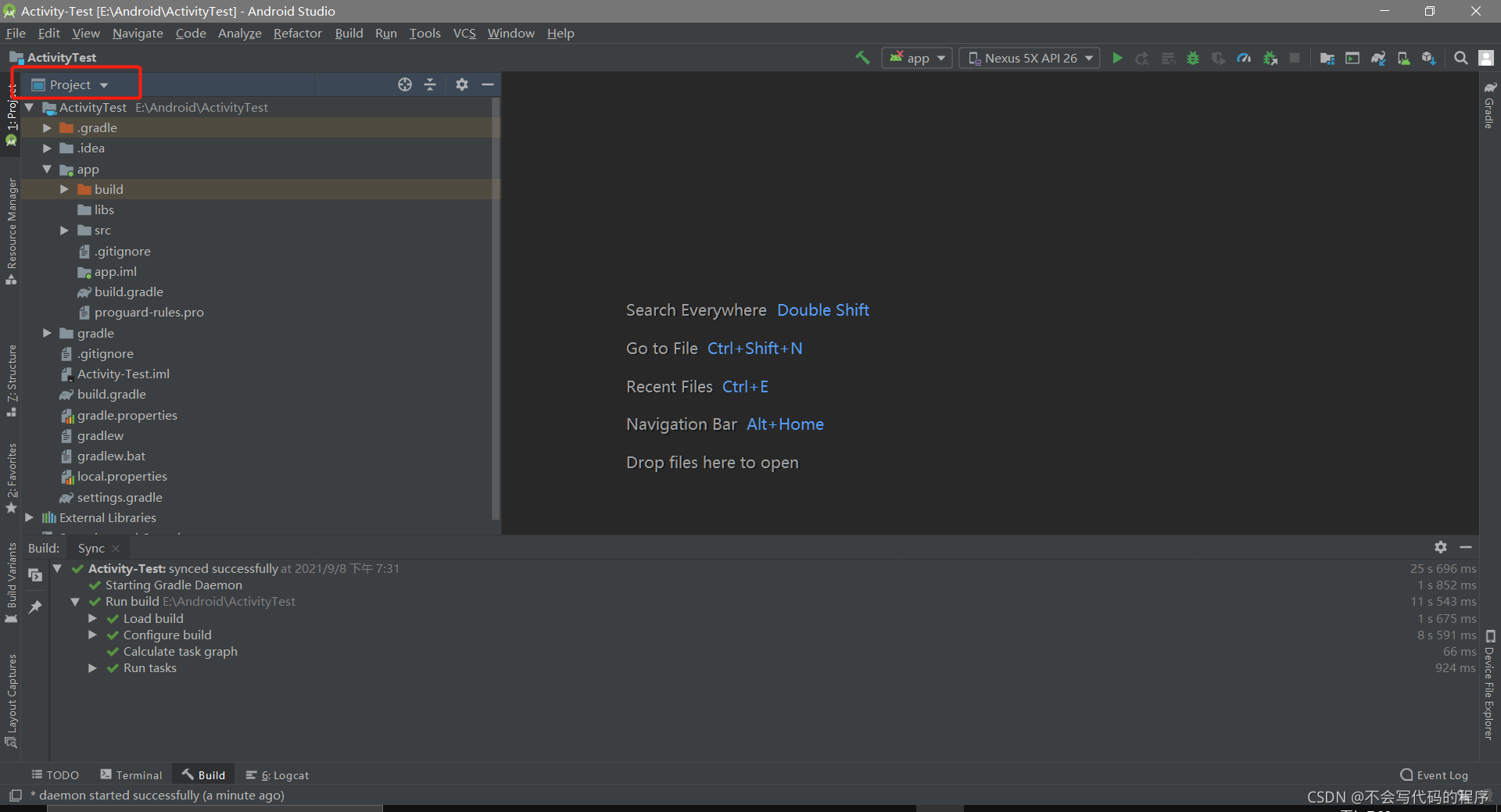
Task: Click the Debug app bug icon
Action: (1193, 58)
